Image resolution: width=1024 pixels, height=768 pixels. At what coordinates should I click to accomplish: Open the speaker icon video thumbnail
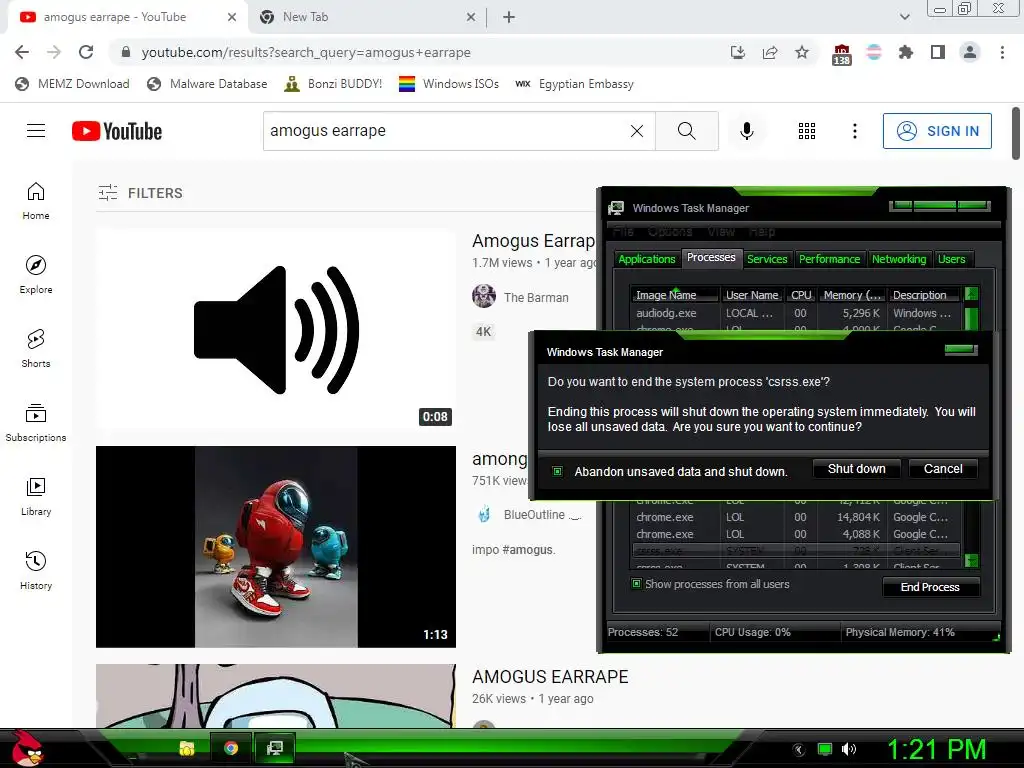[x=276, y=329]
